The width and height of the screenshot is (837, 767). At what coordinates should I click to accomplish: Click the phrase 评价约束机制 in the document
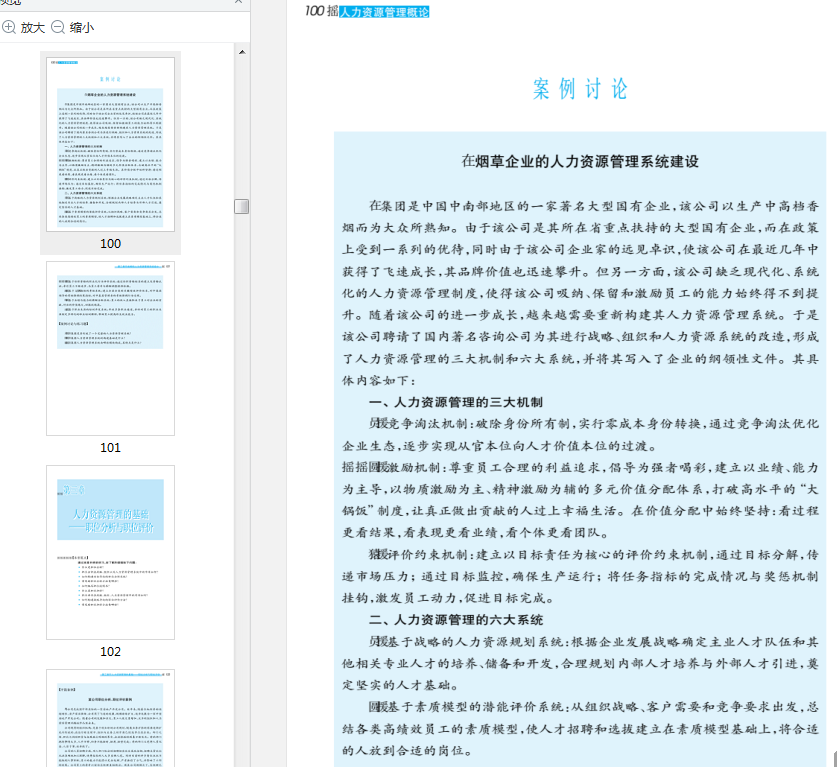(x=428, y=555)
